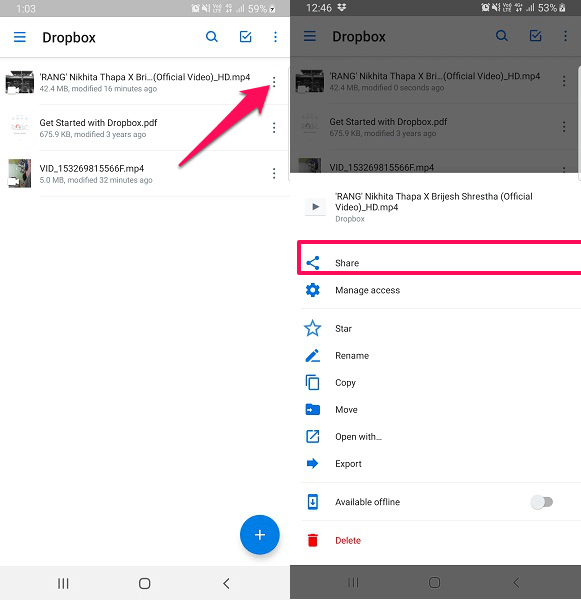Open VID_153269815566F.mp4 thumbnail in left screen
Screen dimensions: 581x600
point(20,173)
